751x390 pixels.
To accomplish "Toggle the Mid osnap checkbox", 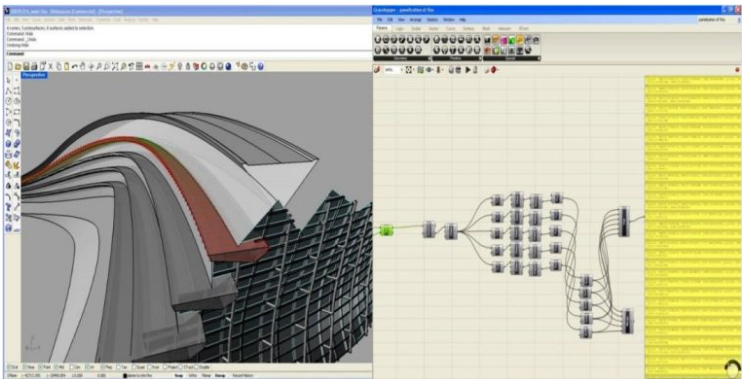I will (57, 367).
